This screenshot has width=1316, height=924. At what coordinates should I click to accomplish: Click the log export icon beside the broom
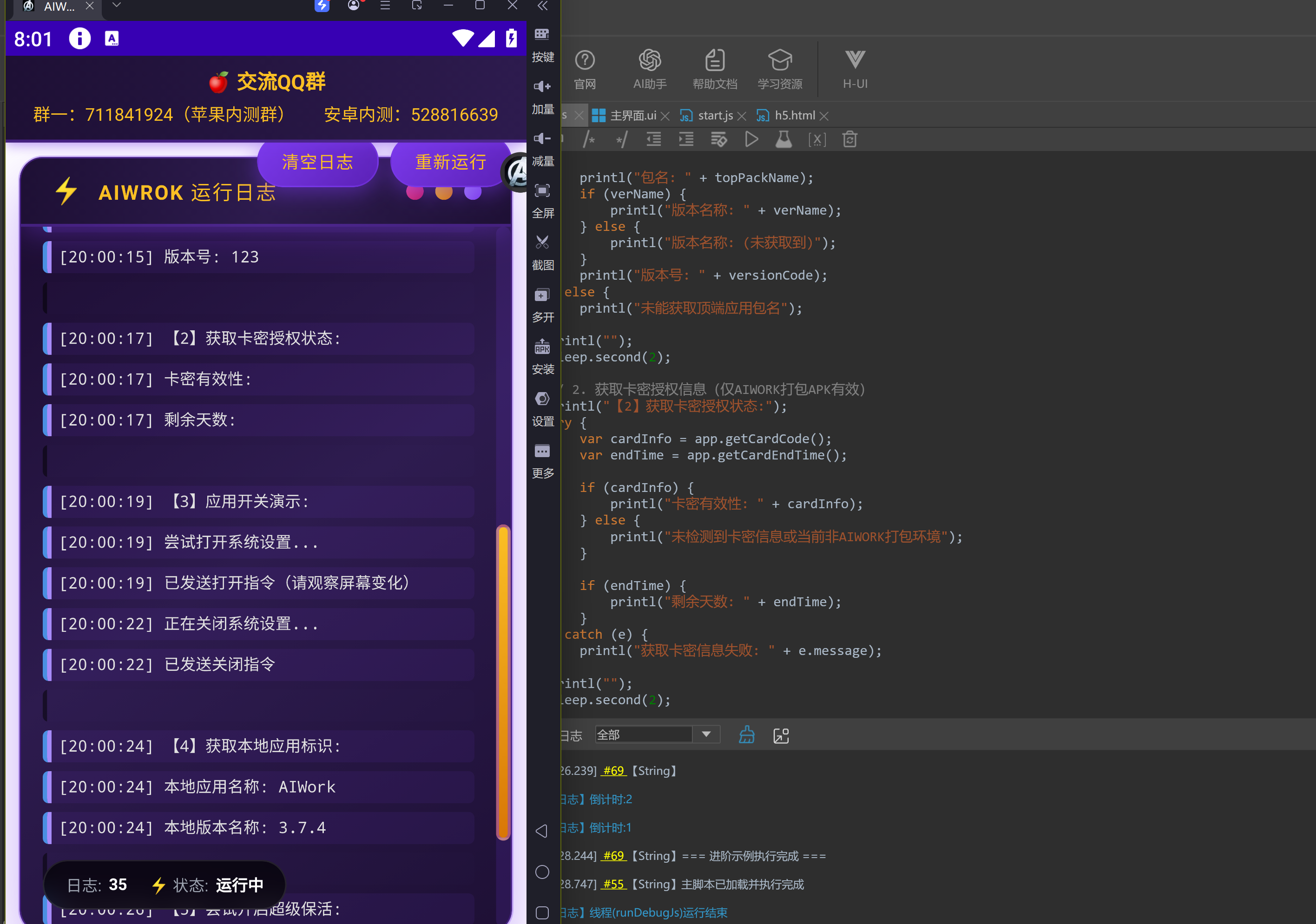click(x=781, y=735)
